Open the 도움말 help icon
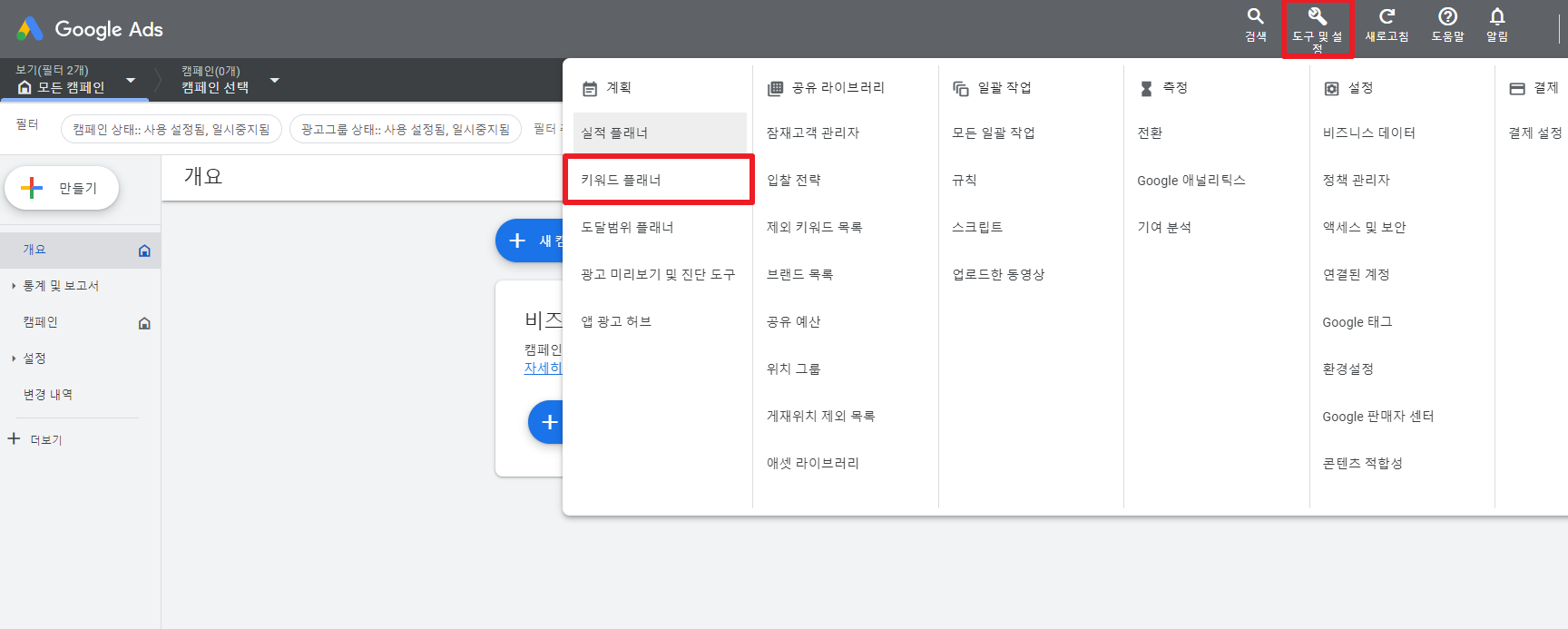1568x629 pixels. 1448,16
